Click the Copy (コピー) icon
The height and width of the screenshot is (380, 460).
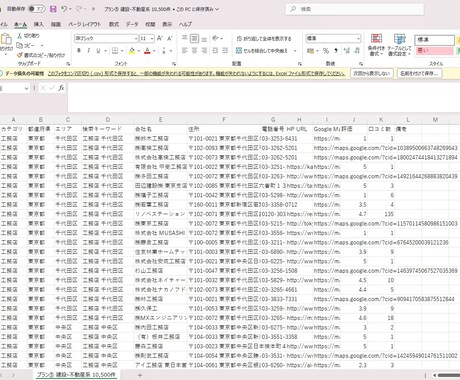pos(19,45)
